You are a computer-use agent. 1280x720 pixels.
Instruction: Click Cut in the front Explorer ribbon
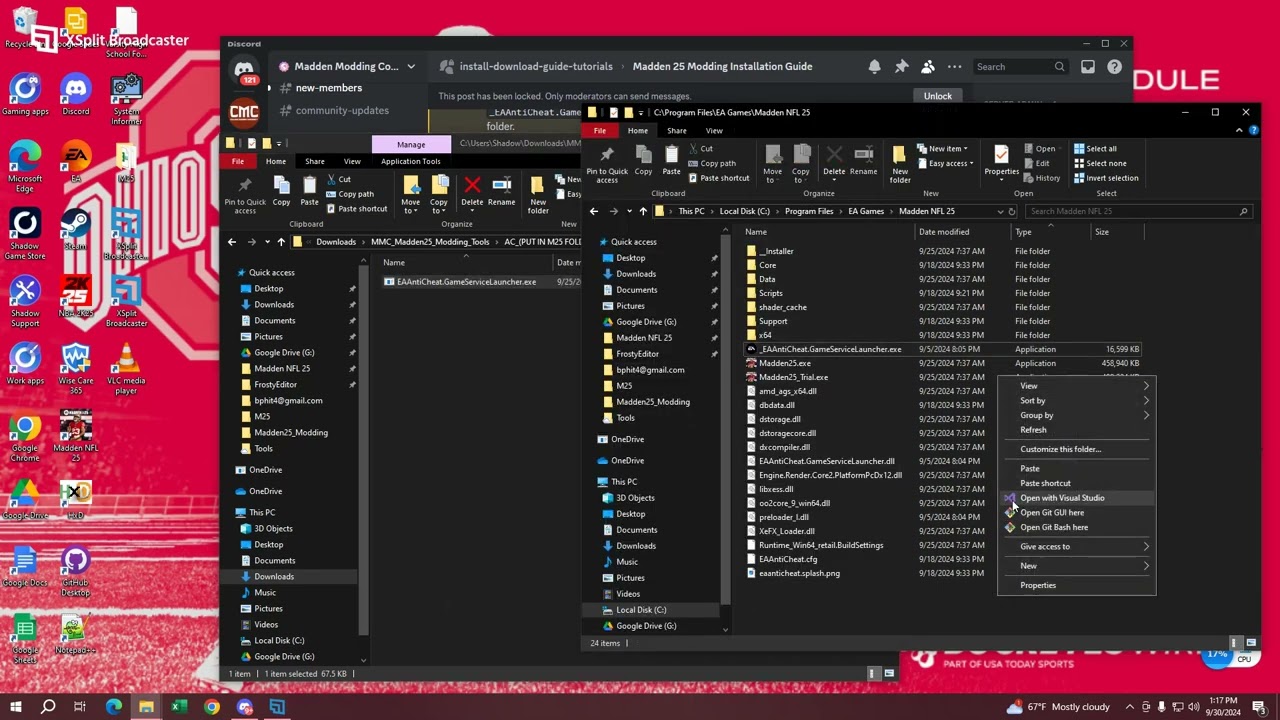[x=700, y=148]
